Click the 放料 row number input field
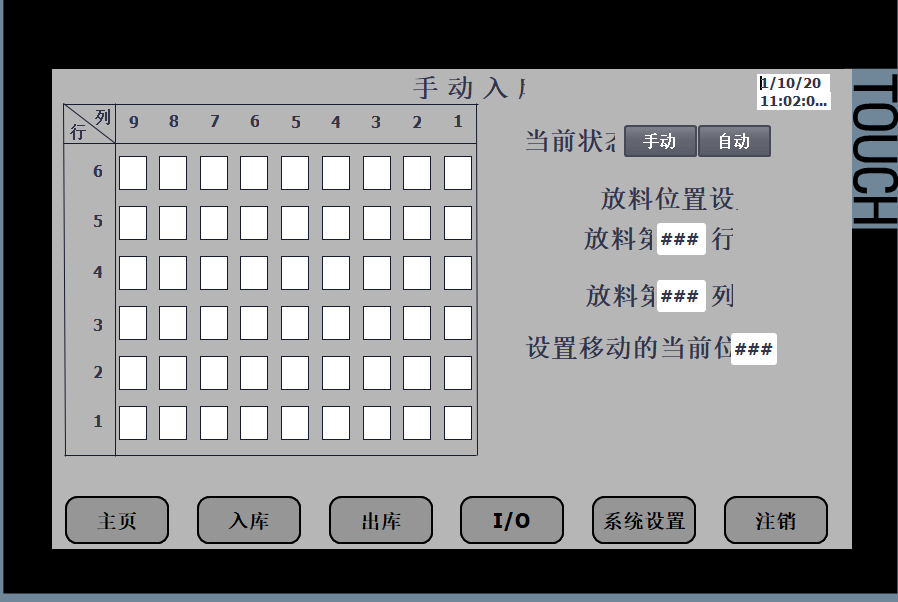This screenshot has width=898, height=602. (x=680, y=240)
